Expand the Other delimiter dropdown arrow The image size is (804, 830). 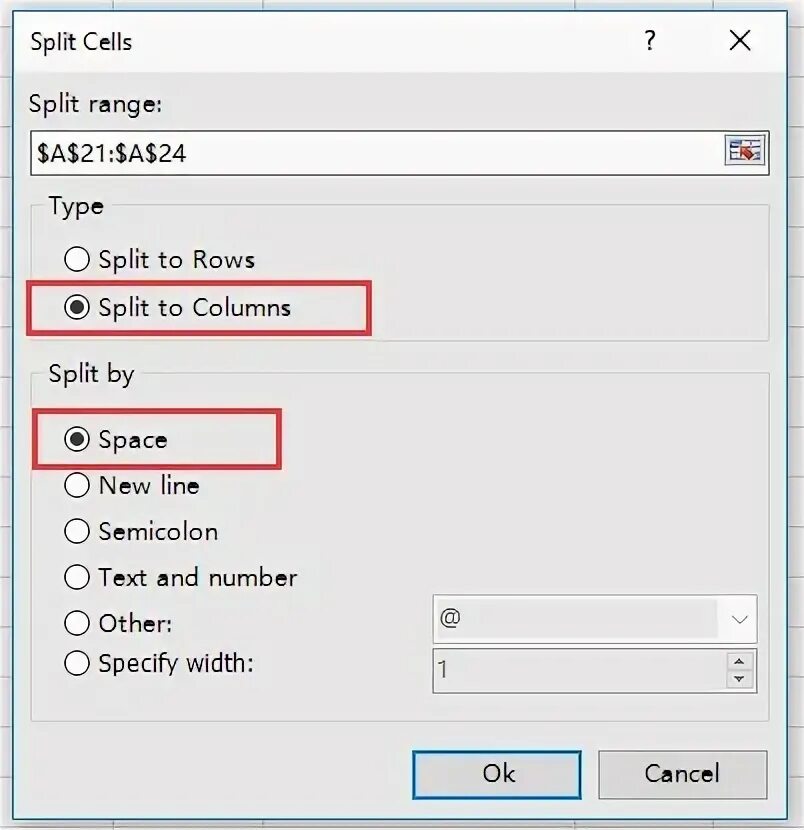tap(739, 619)
